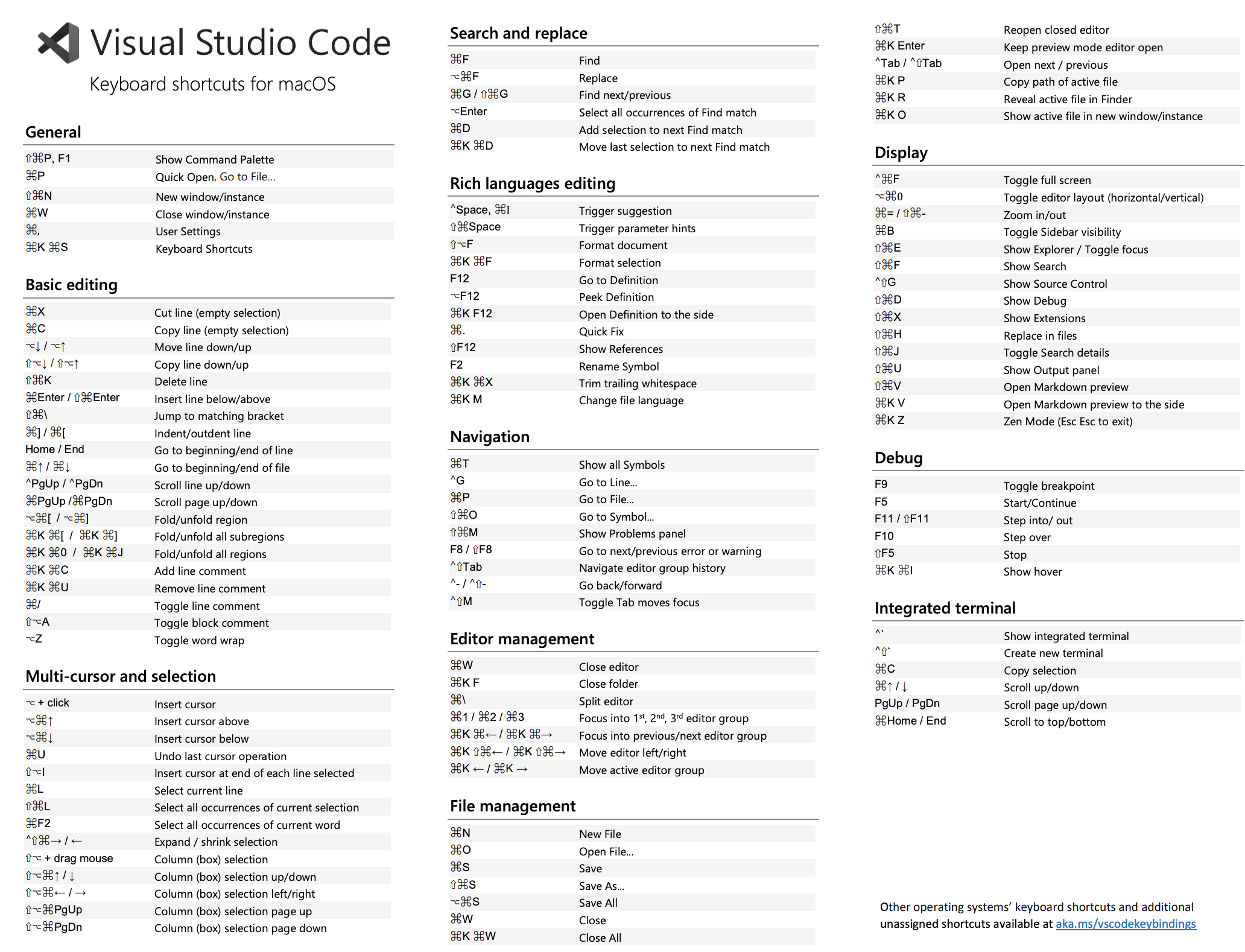Click the Navigation section heading
The height and width of the screenshot is (952, 1245).
click(489, 437)
